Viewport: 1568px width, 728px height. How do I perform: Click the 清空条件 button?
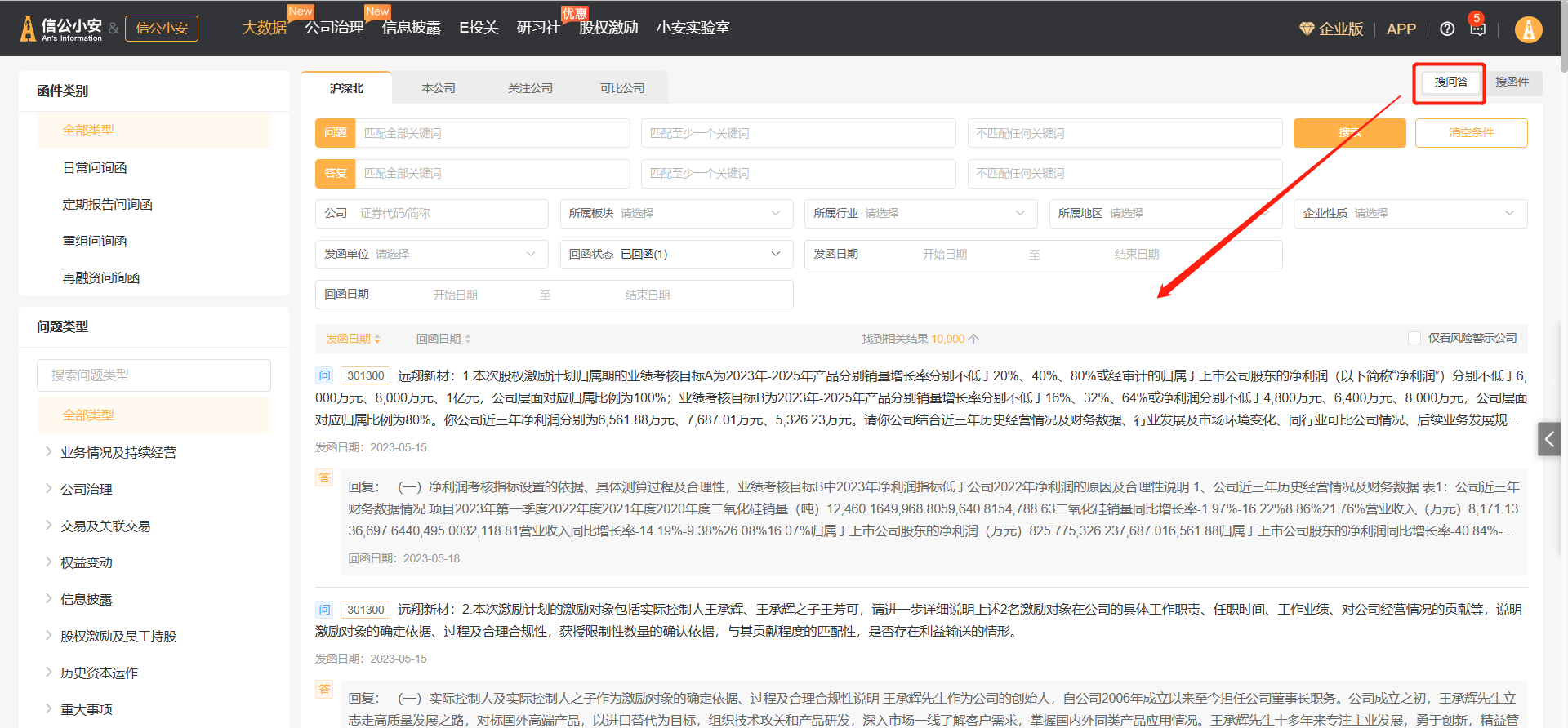tap(1471, 133)
